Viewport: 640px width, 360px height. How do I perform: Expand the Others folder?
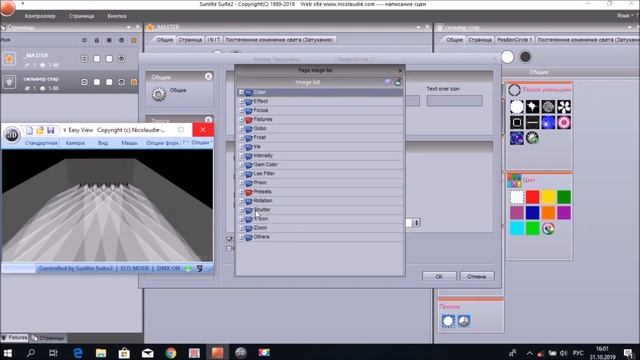tap(241, 237)
